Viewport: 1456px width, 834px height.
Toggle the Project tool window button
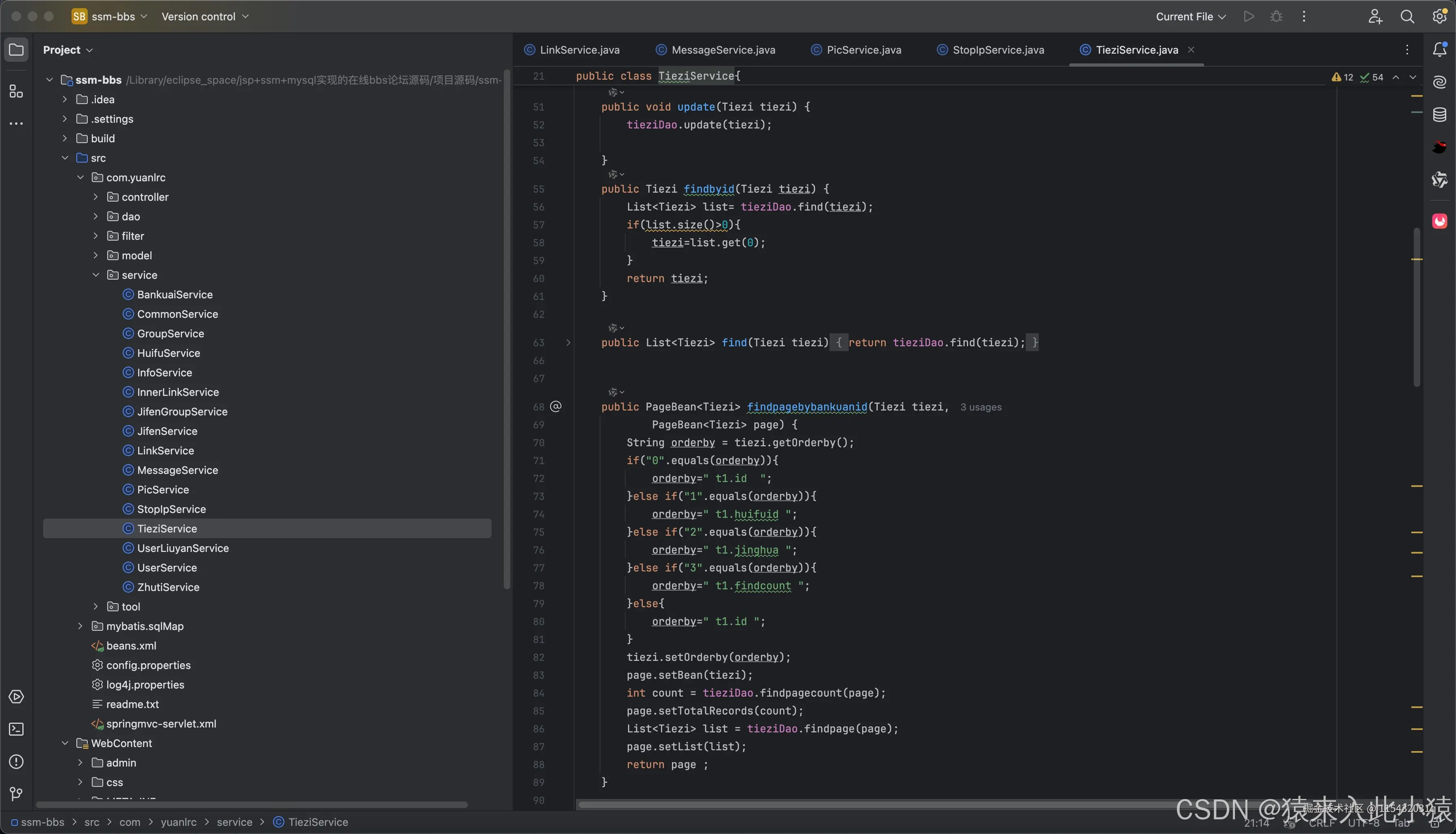coord(16,50)
